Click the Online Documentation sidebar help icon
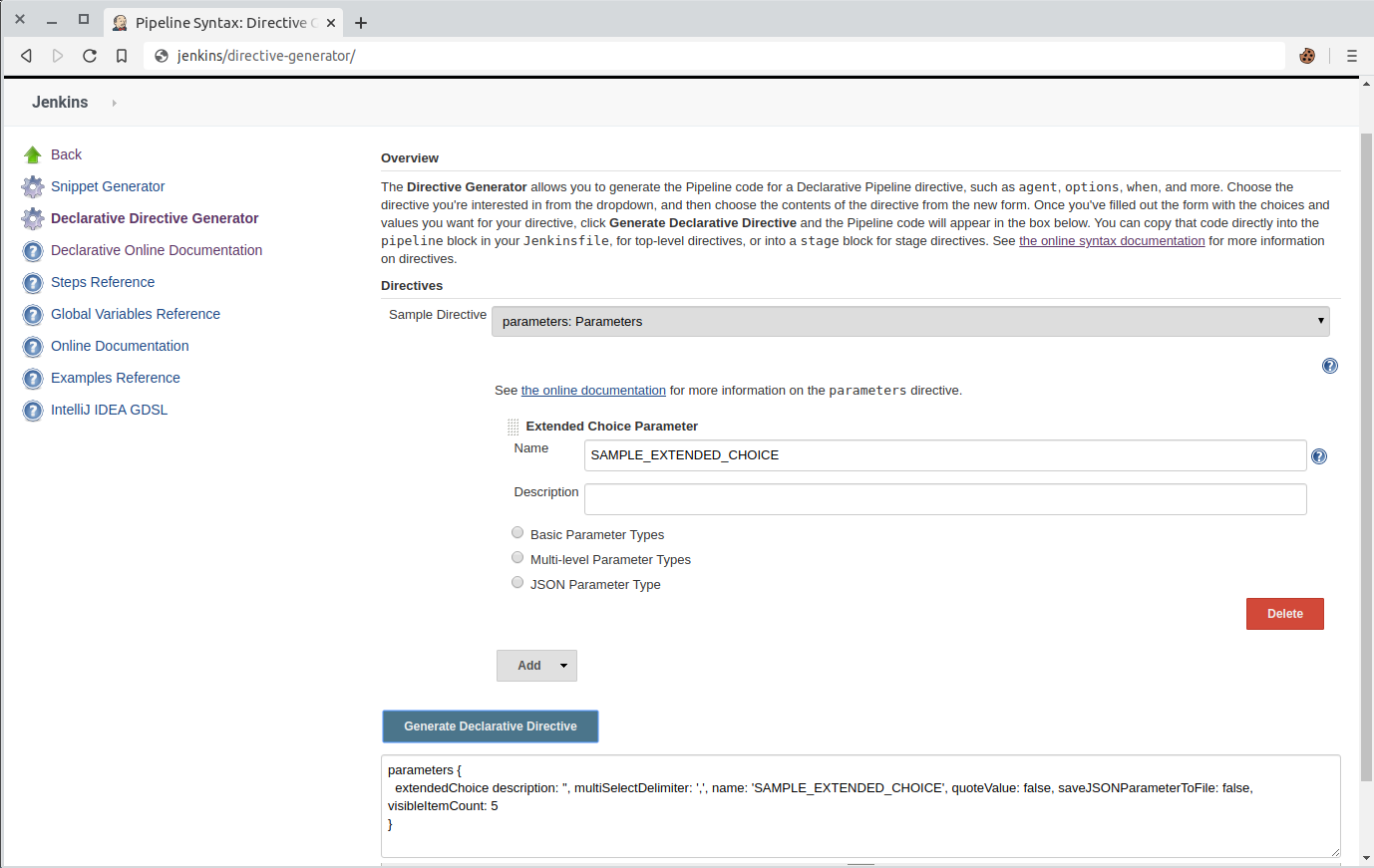 [33, 347]
